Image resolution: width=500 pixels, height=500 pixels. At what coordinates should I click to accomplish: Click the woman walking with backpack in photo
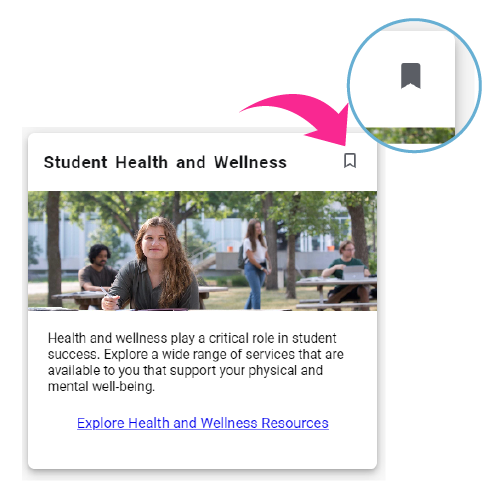255,263
